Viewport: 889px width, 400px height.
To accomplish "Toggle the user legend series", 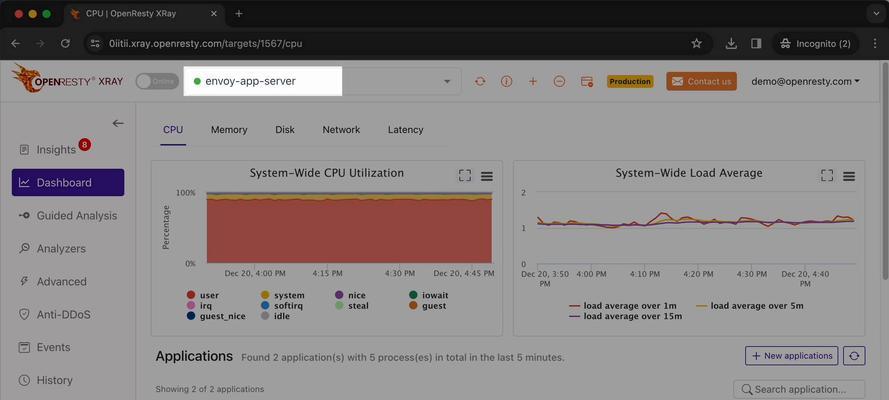I will [202, 295].
